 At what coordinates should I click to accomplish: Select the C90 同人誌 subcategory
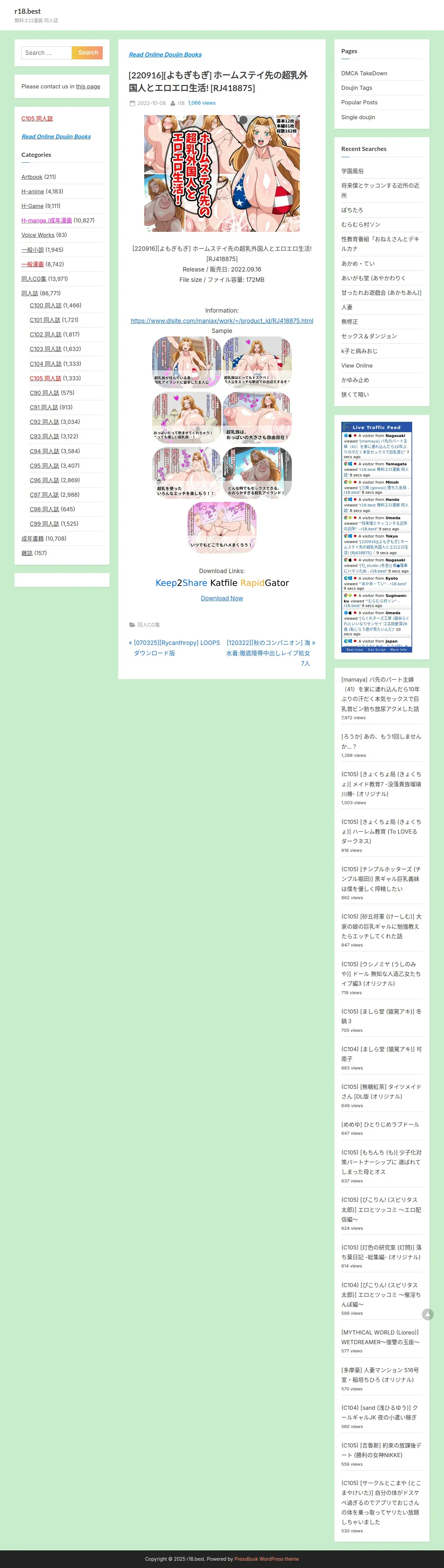45,393
